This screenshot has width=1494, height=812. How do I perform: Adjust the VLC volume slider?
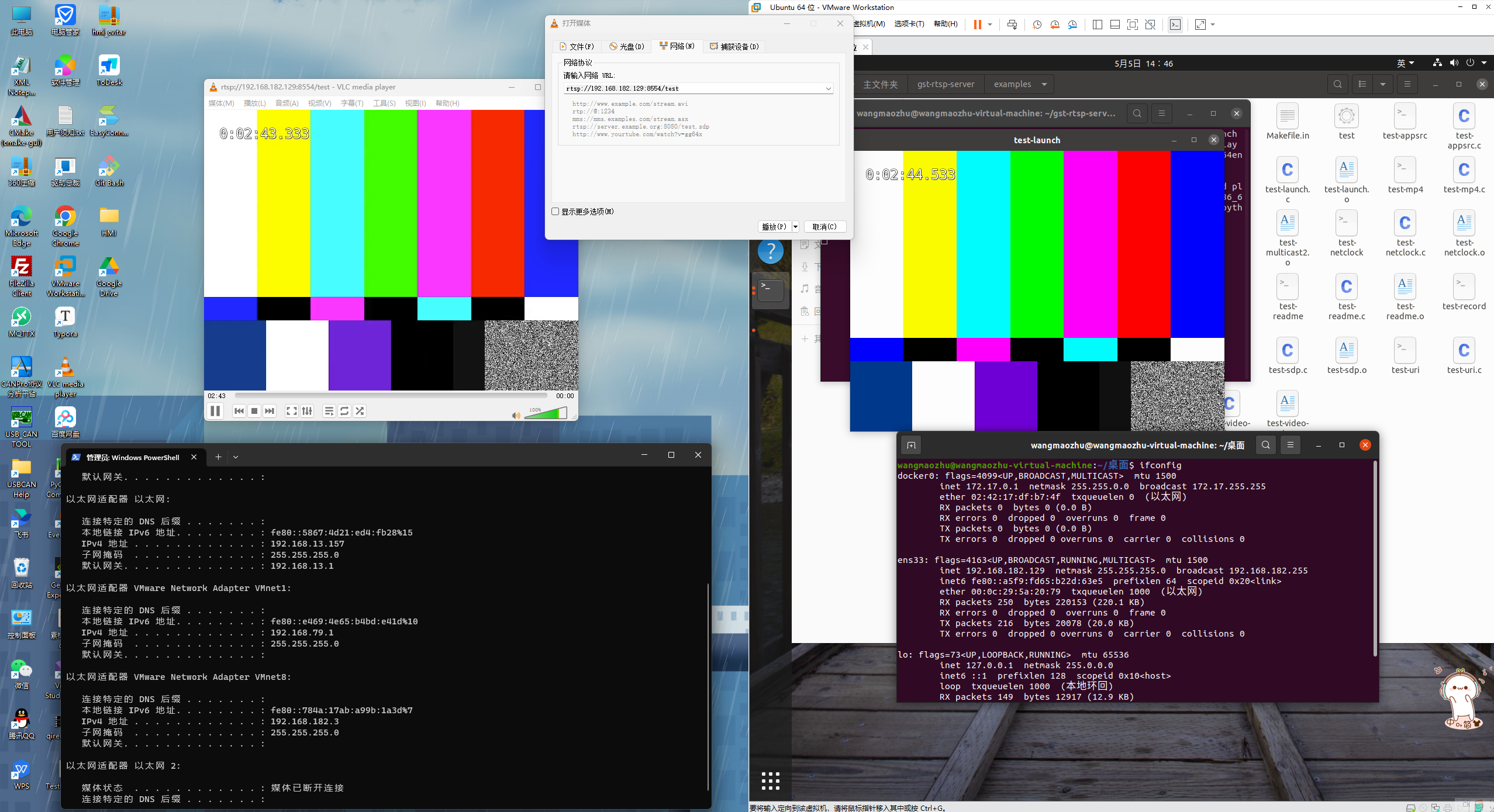pyautogui.click(x=546, y=413)
